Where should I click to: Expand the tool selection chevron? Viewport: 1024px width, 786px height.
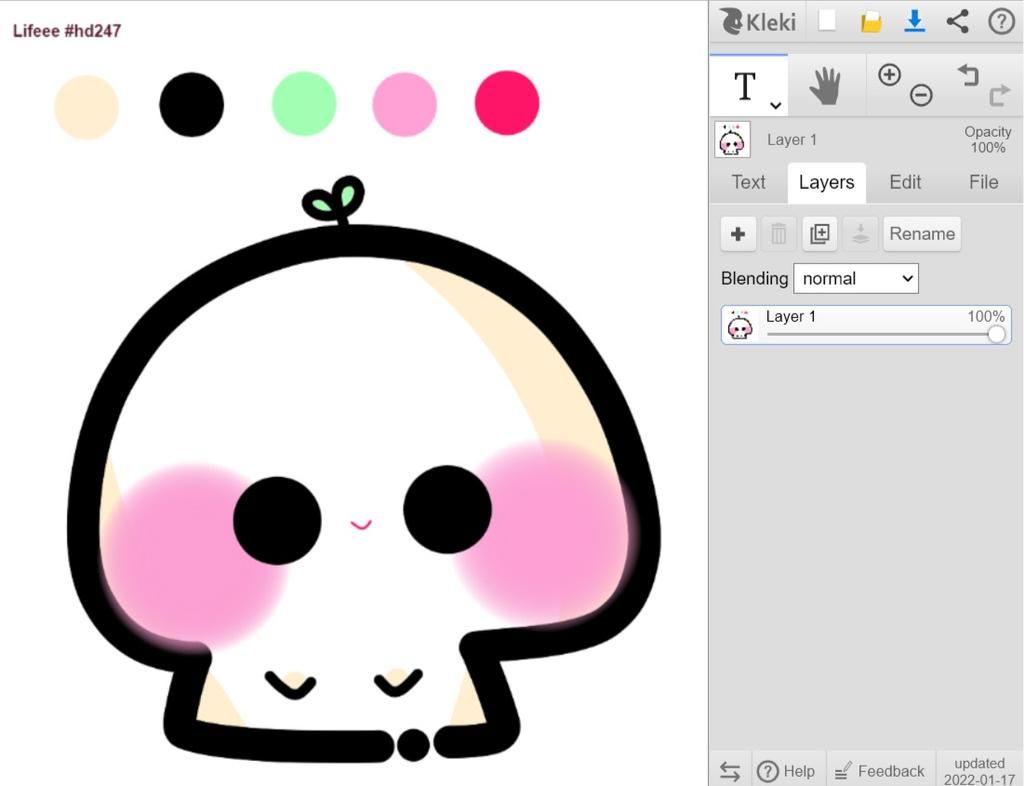click(775, 104)
